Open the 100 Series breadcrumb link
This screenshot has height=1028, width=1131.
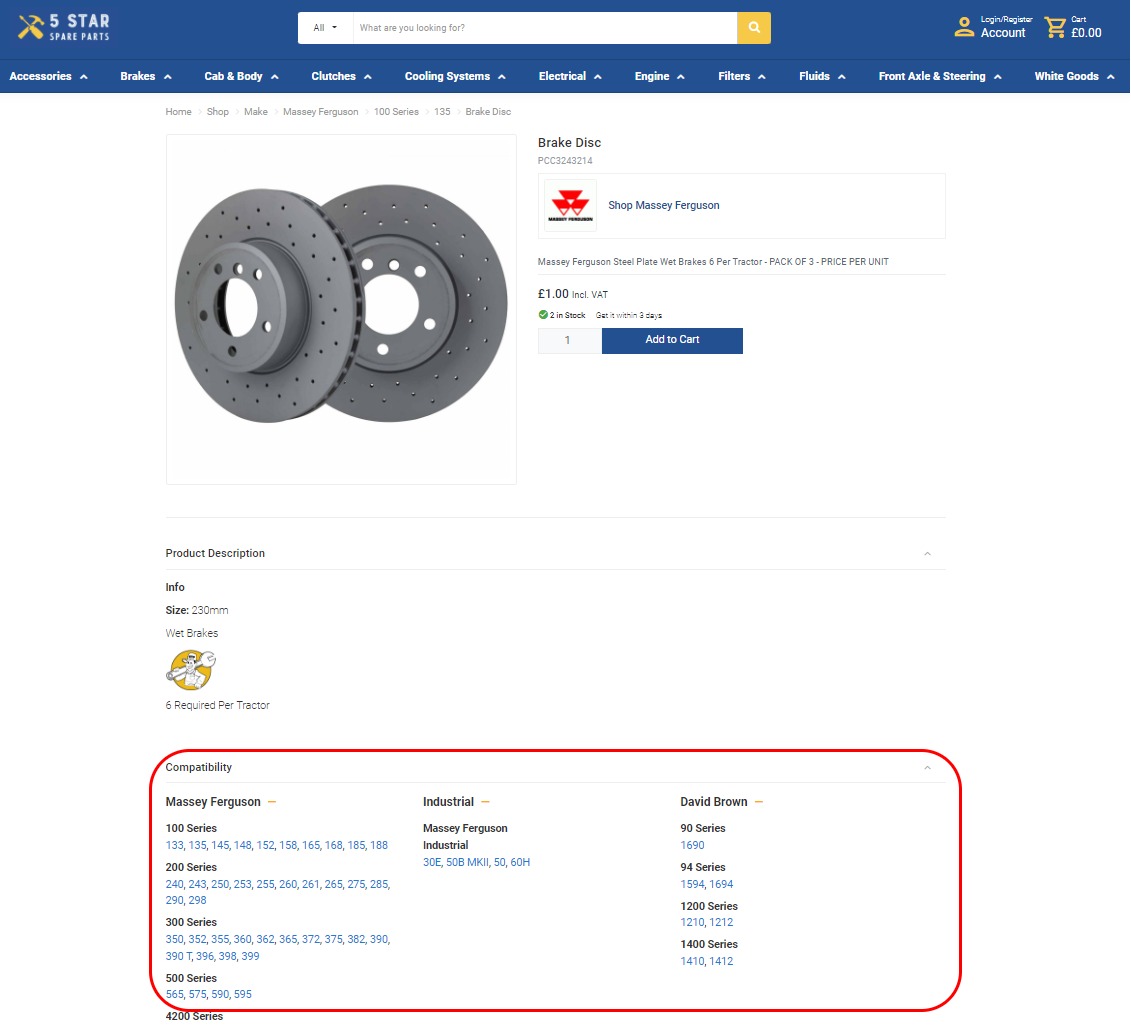396,112
